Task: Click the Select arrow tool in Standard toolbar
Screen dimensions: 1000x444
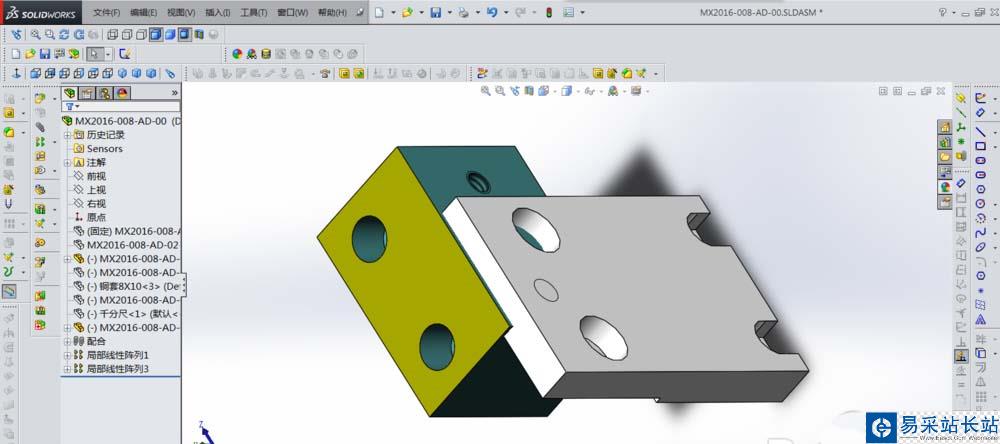Action: pyautogui.click(x=94, y=54)
